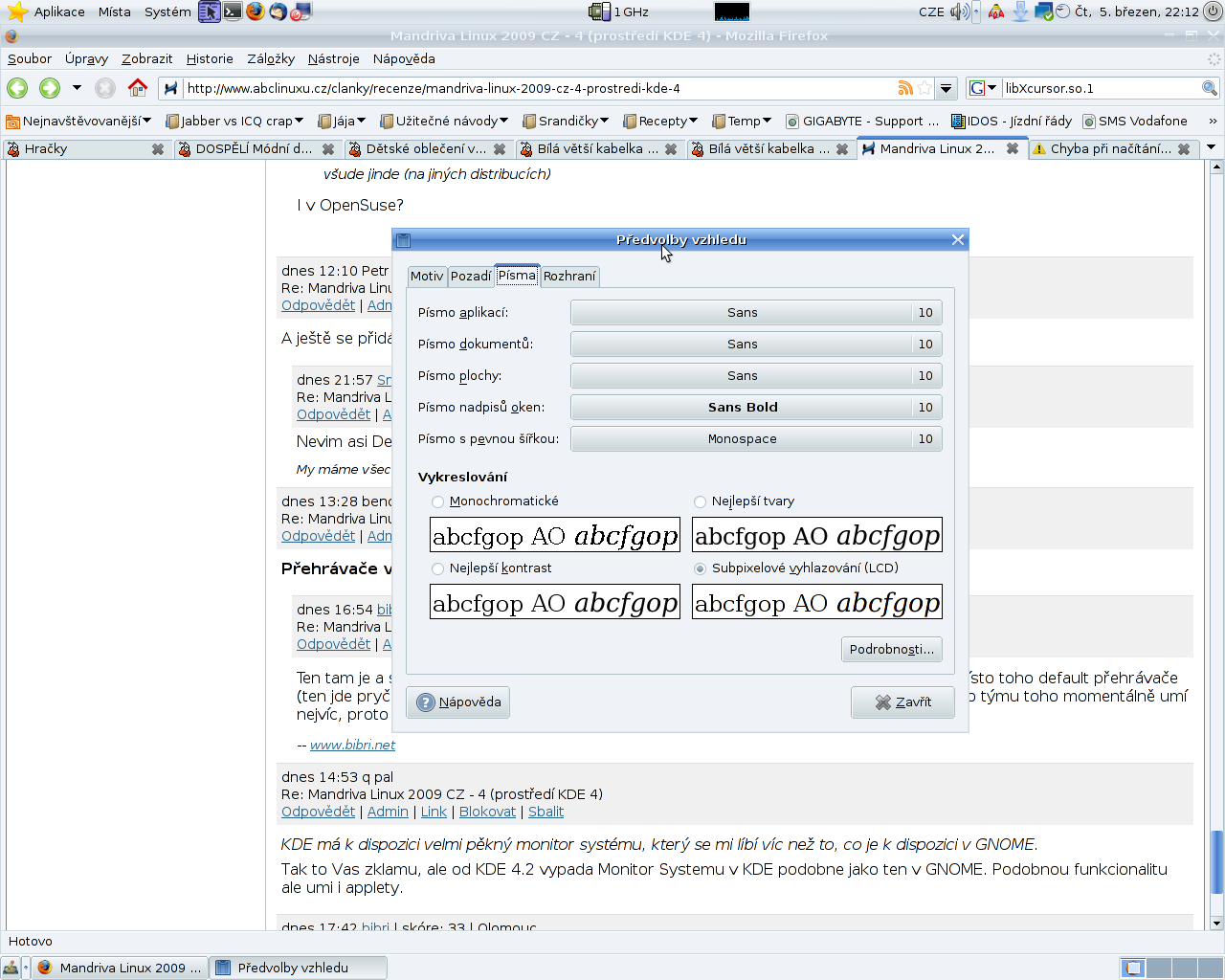Screen dimensions: 1225x980
Task: Select Subpixelové vyhlazování (LCD) option
Action: tap(700, 568)
